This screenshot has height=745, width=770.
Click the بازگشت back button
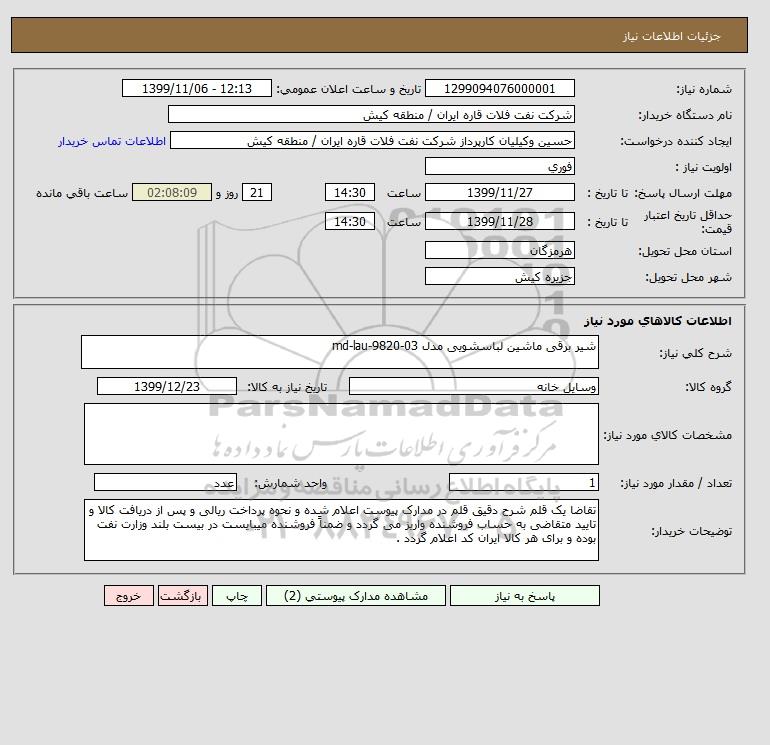(183, 596)
